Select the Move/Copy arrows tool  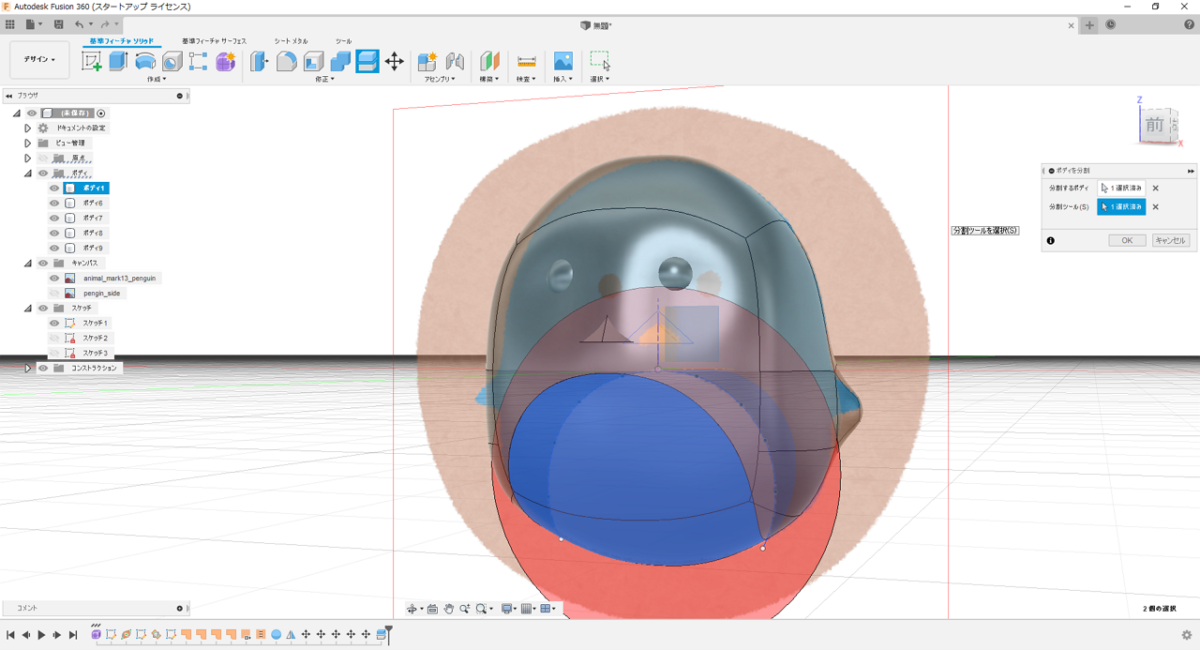click(394, 61)
